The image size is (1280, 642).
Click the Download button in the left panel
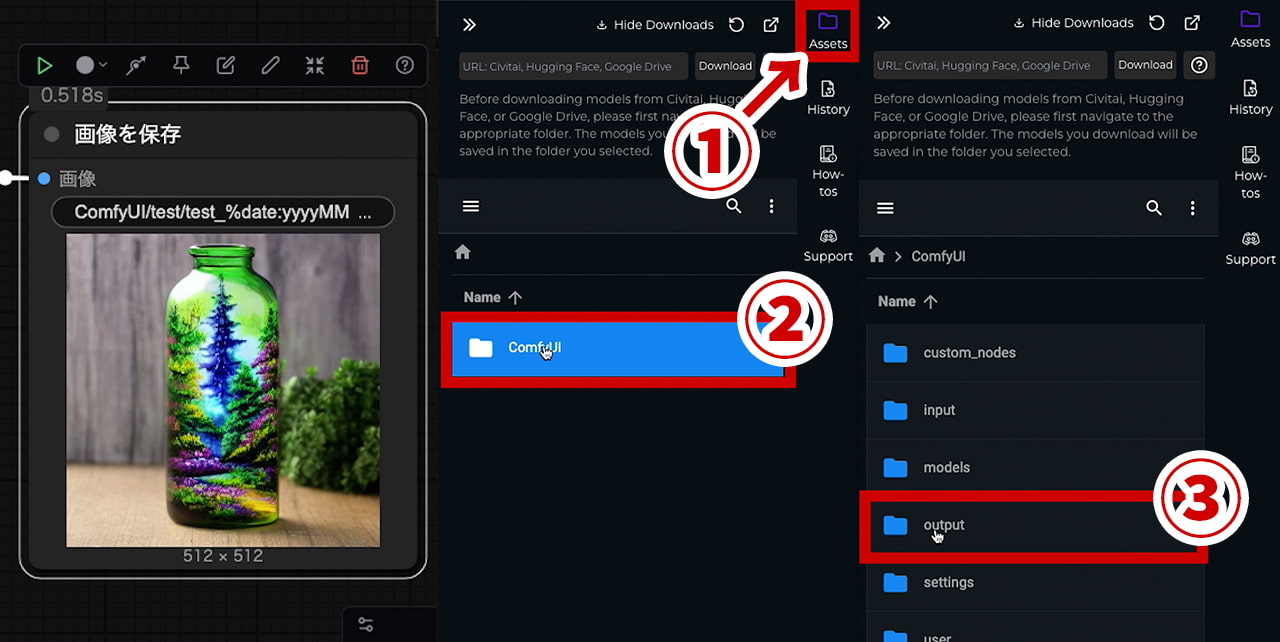click(x=725, y=66)
